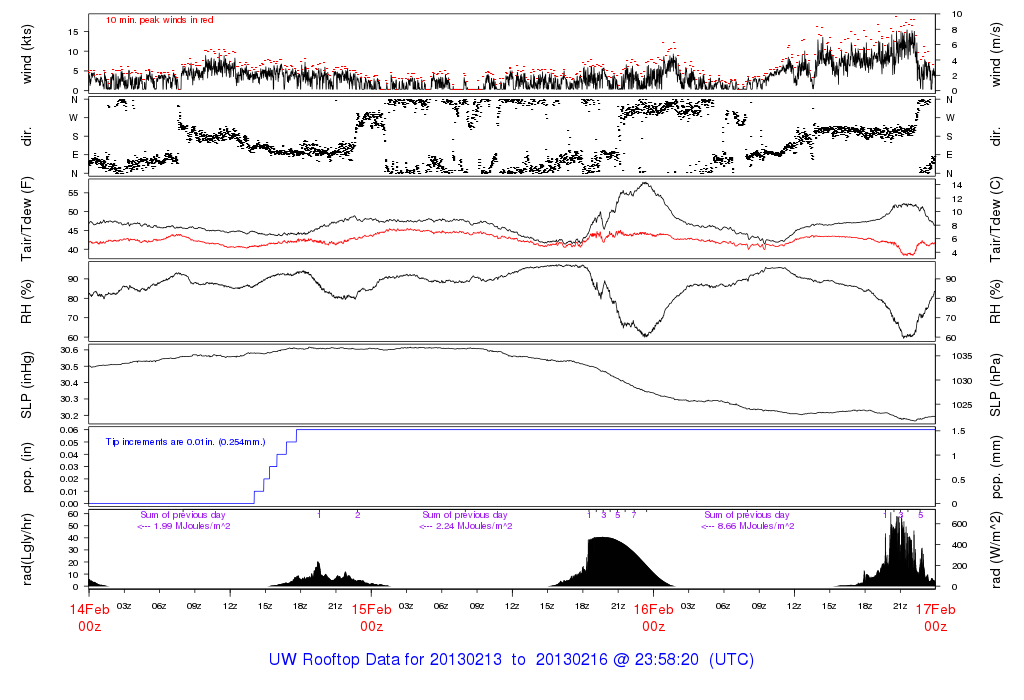Click the 2.24 MJoules/m^2 daily sum text
This screenshot has height=700, width=1024.
465,526
